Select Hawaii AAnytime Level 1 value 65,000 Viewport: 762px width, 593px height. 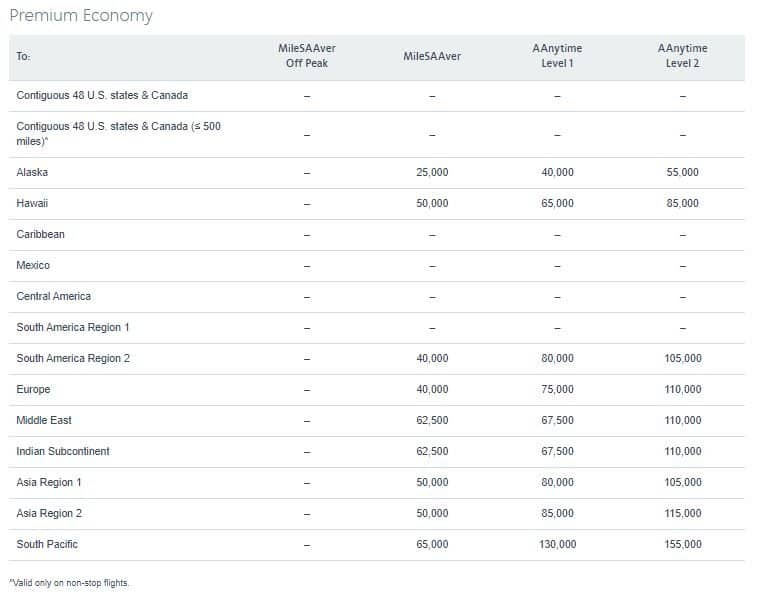[557, 203]
